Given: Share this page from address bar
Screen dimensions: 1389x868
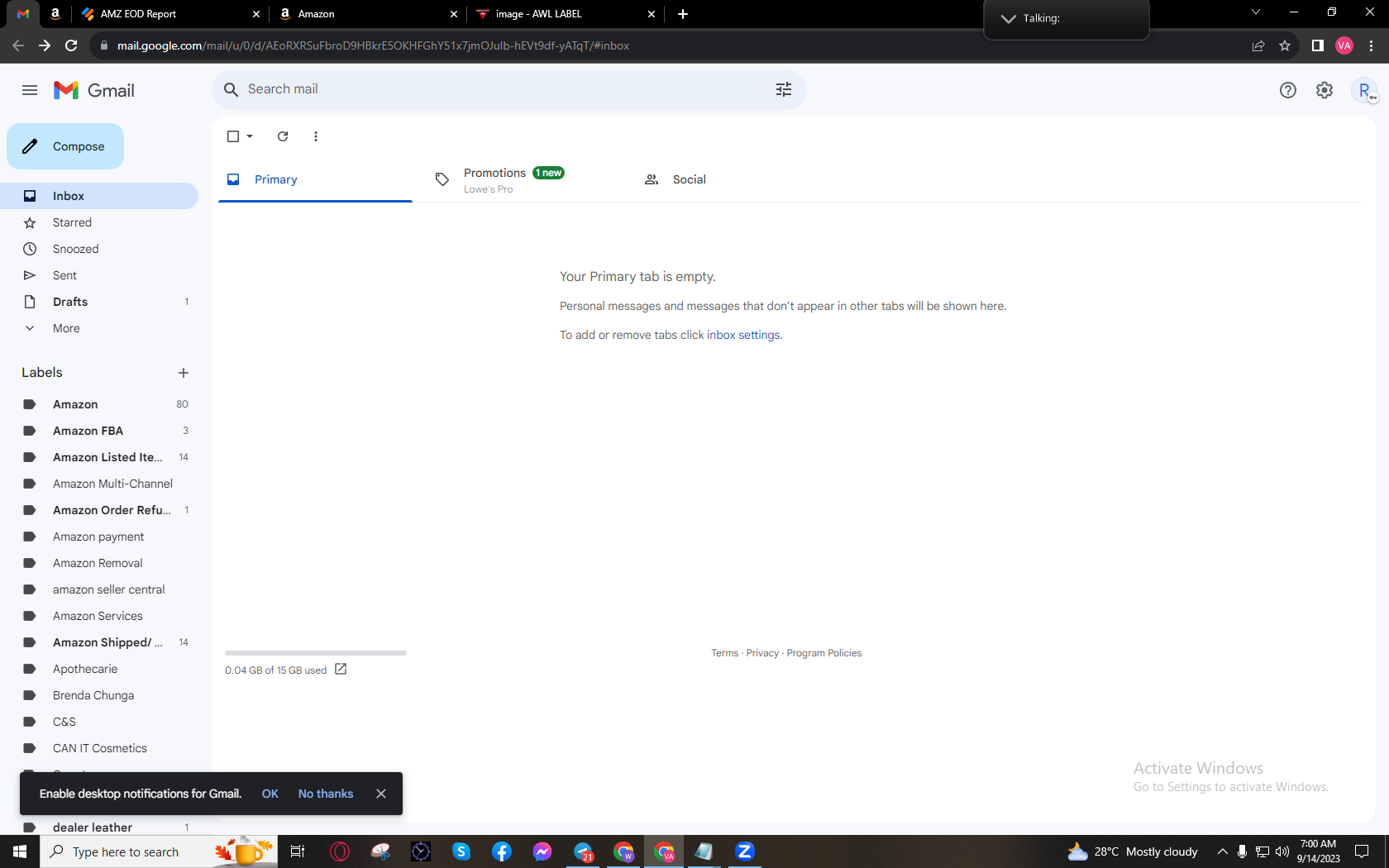Looking at the screenshot, I should pos(1258,45).
